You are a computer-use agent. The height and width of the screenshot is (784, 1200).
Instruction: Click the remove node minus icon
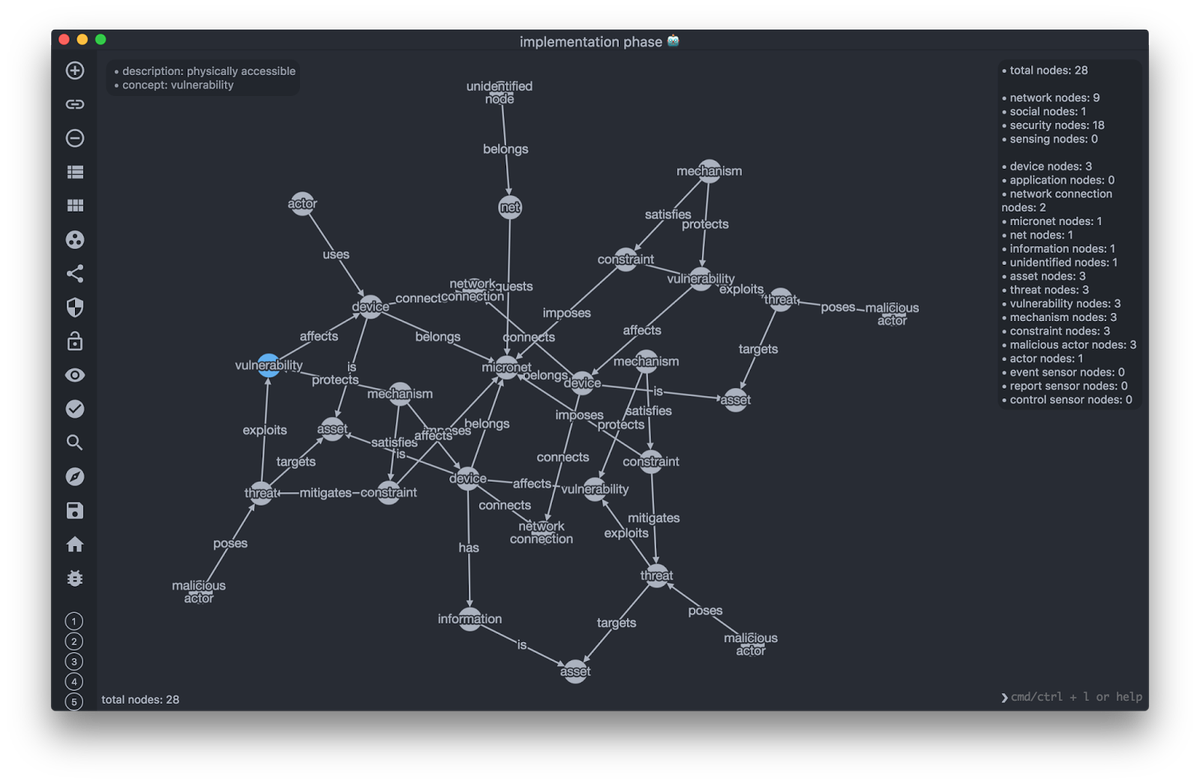(x=75, y=138)
